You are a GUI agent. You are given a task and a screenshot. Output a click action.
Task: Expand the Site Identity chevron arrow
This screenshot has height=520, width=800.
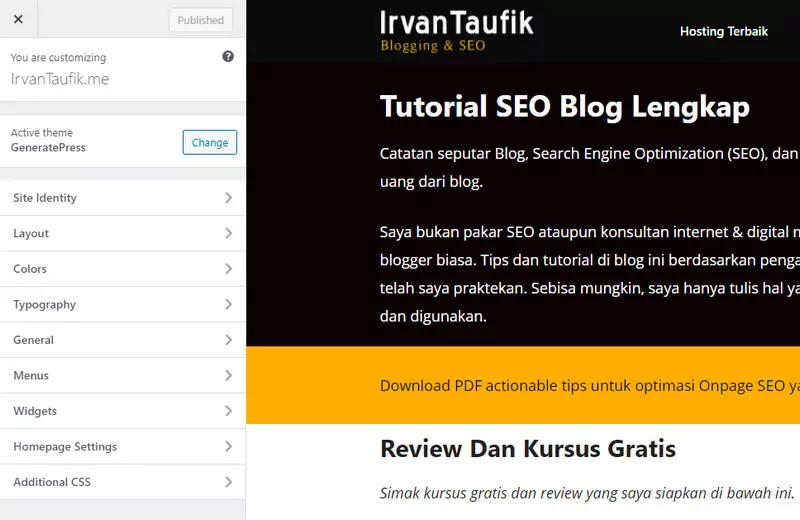point(229,198)
